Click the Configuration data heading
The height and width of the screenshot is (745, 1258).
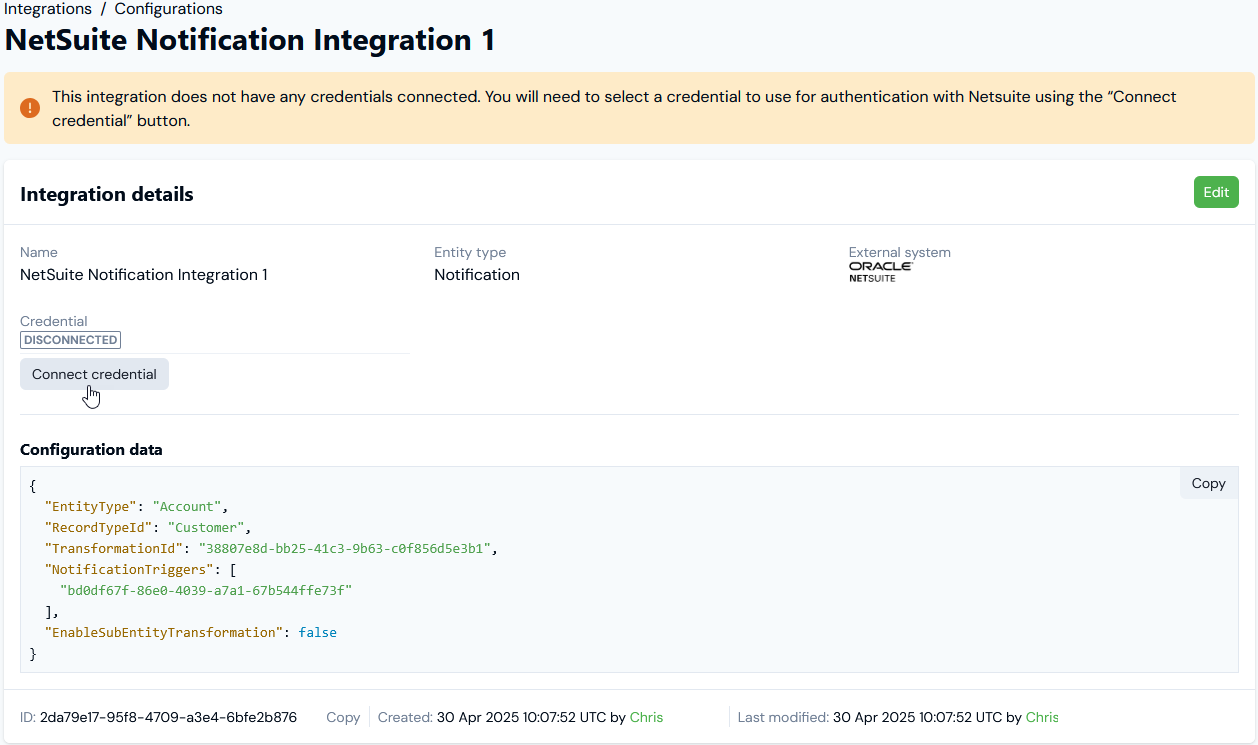pyautogui.click(x=91, y=450)
